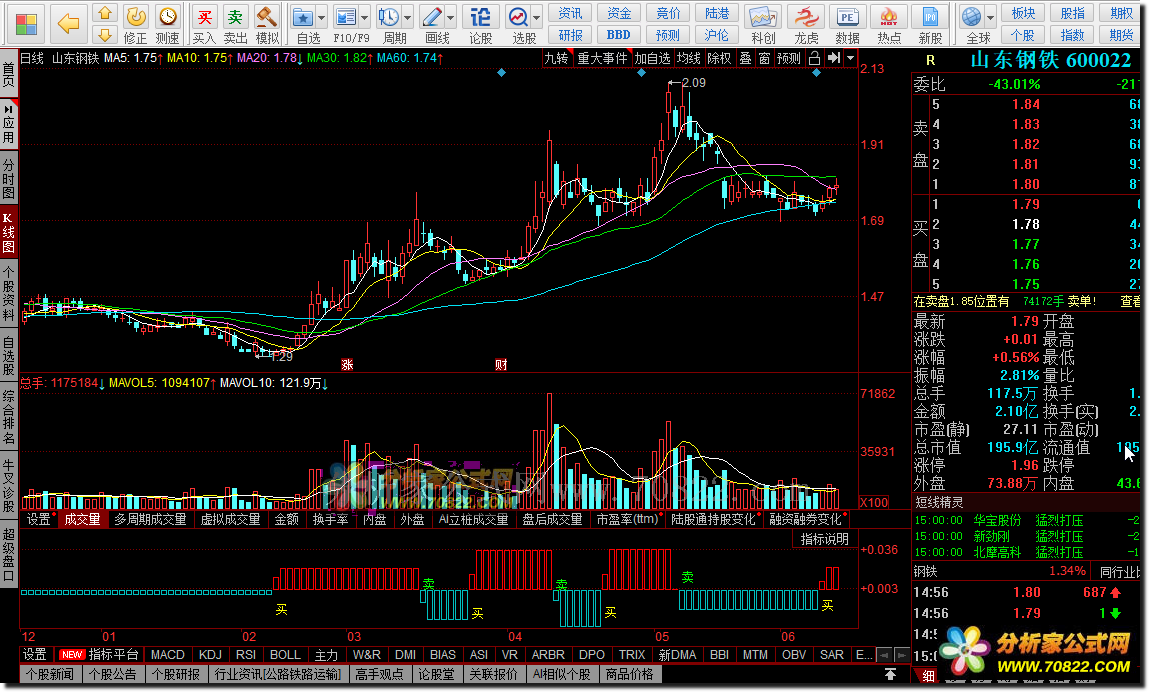Expand the 选股 screener dropdown arrow
1150x692 pixels.
537,18
